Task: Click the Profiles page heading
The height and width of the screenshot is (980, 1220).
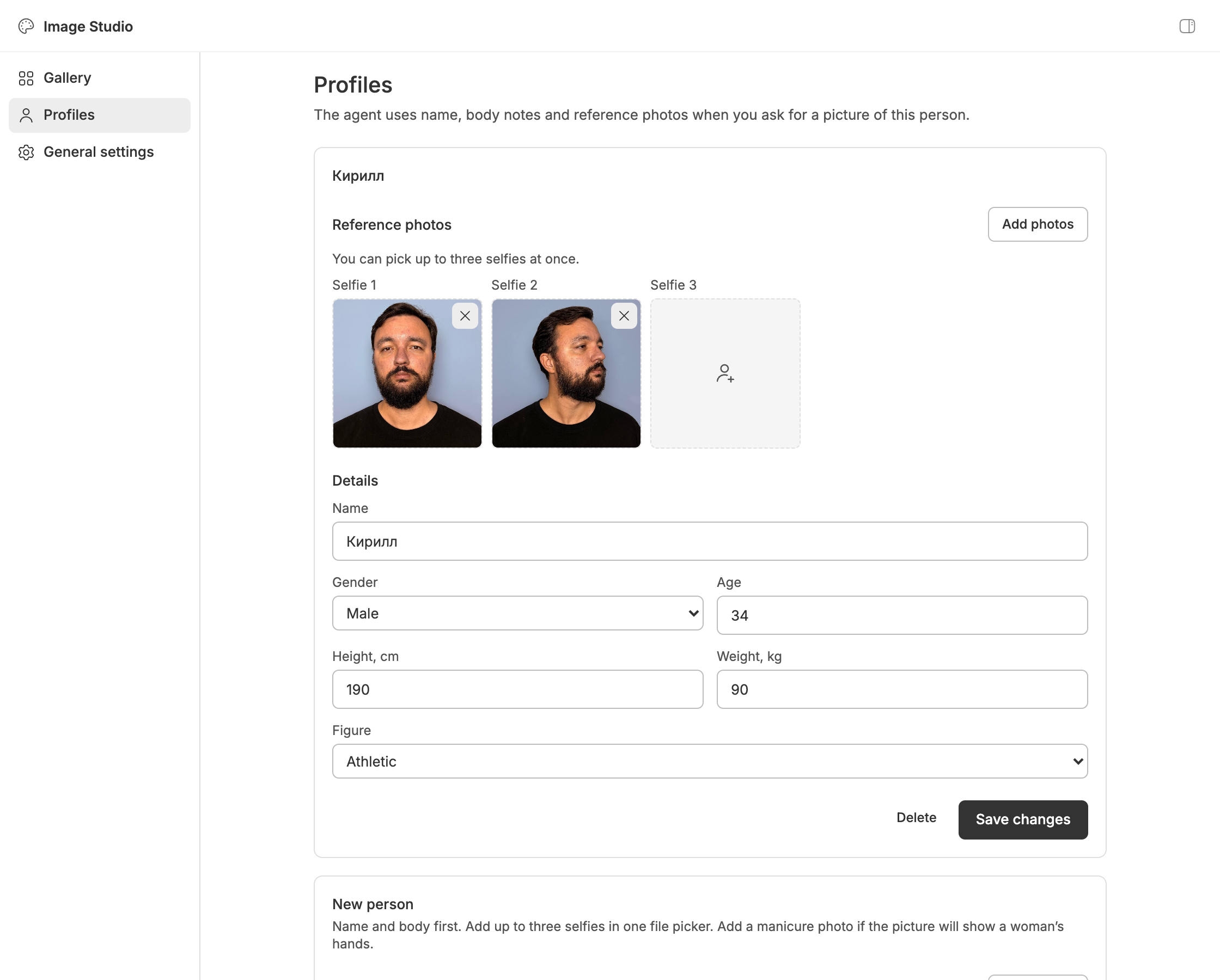Action: [x=353, y=85]
